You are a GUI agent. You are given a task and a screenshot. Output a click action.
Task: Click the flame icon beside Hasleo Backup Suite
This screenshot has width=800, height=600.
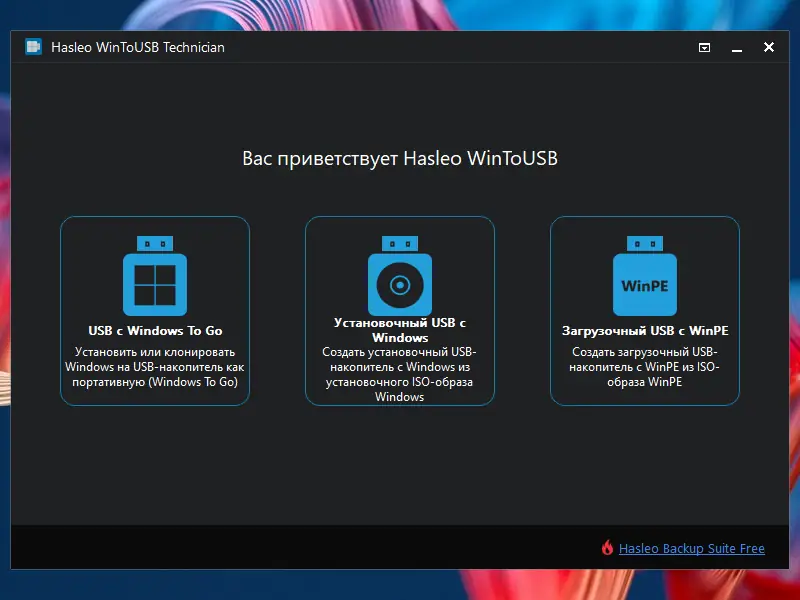pyautogui.click(x=607, y=547)
